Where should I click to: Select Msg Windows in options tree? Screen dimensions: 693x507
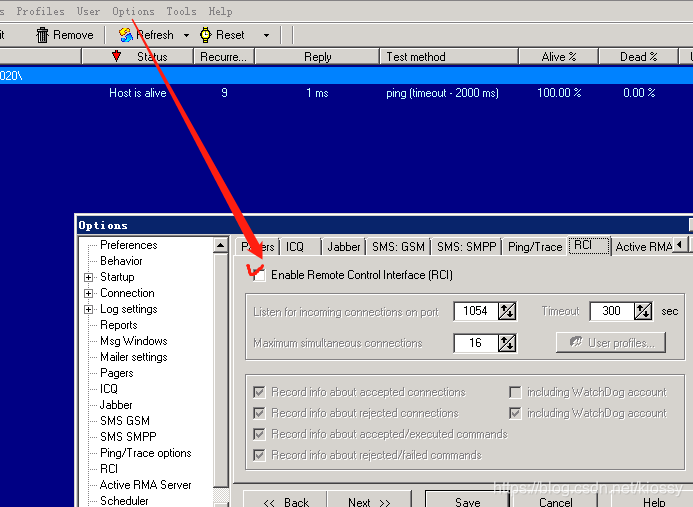pos(133,341)
